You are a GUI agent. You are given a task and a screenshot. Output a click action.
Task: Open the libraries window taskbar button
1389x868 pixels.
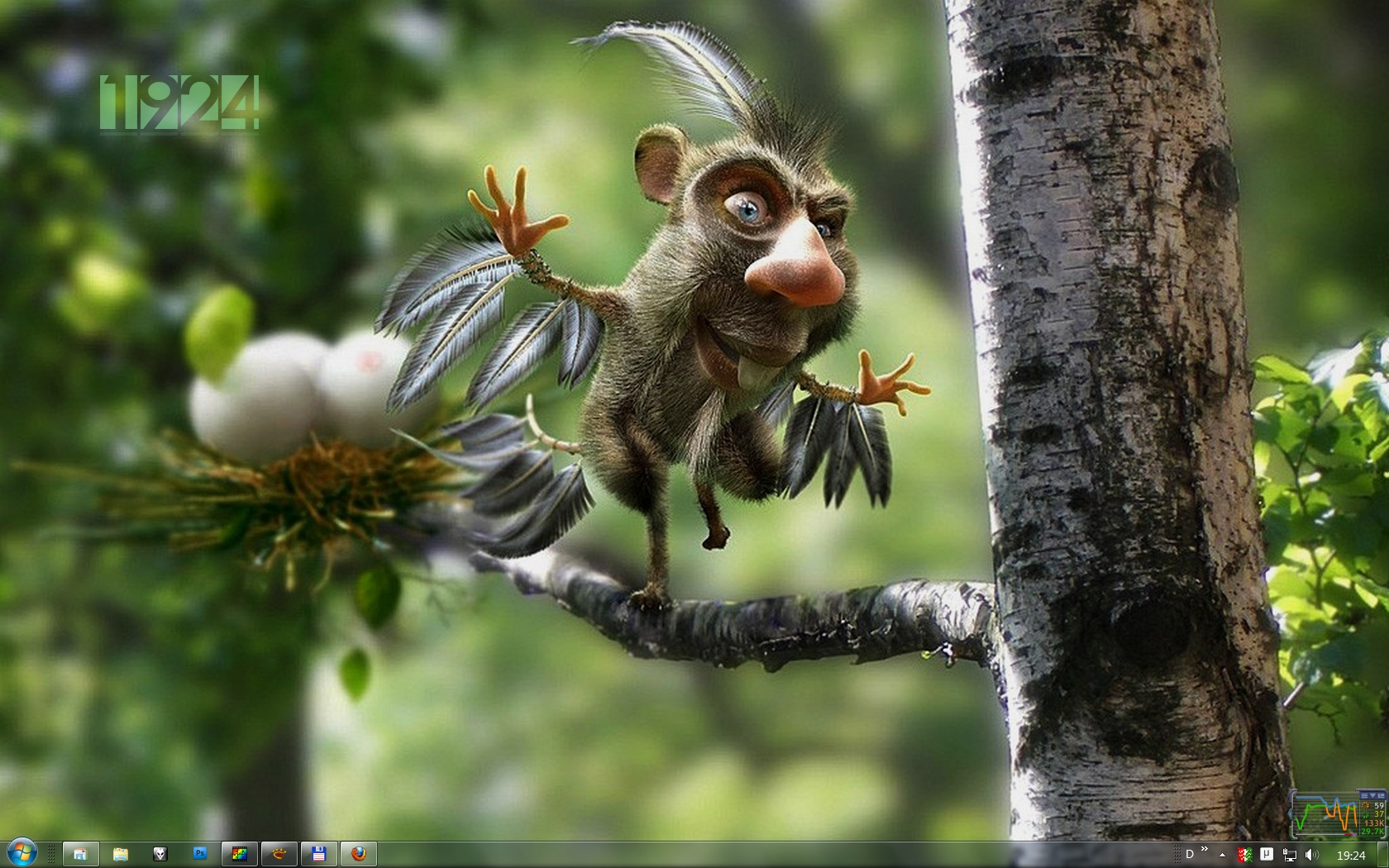coord(80,854)
